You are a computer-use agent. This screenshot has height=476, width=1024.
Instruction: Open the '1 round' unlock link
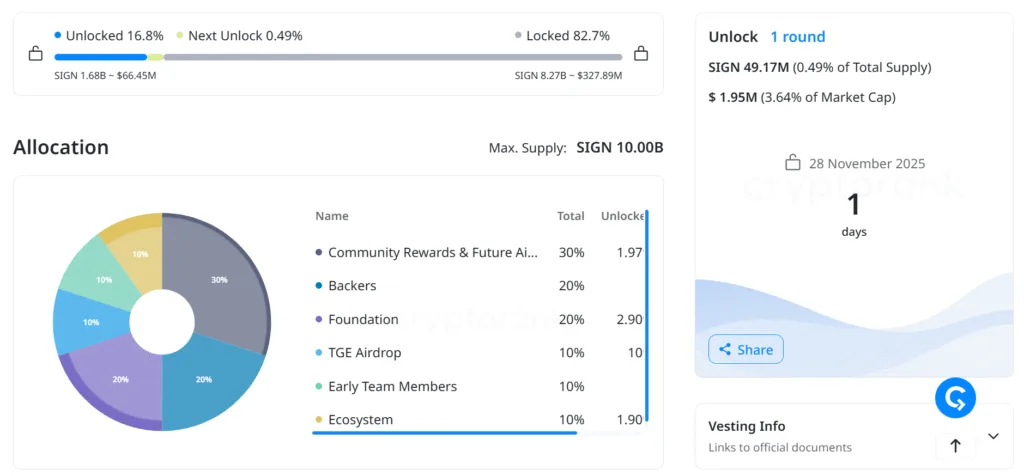point(797,37)
